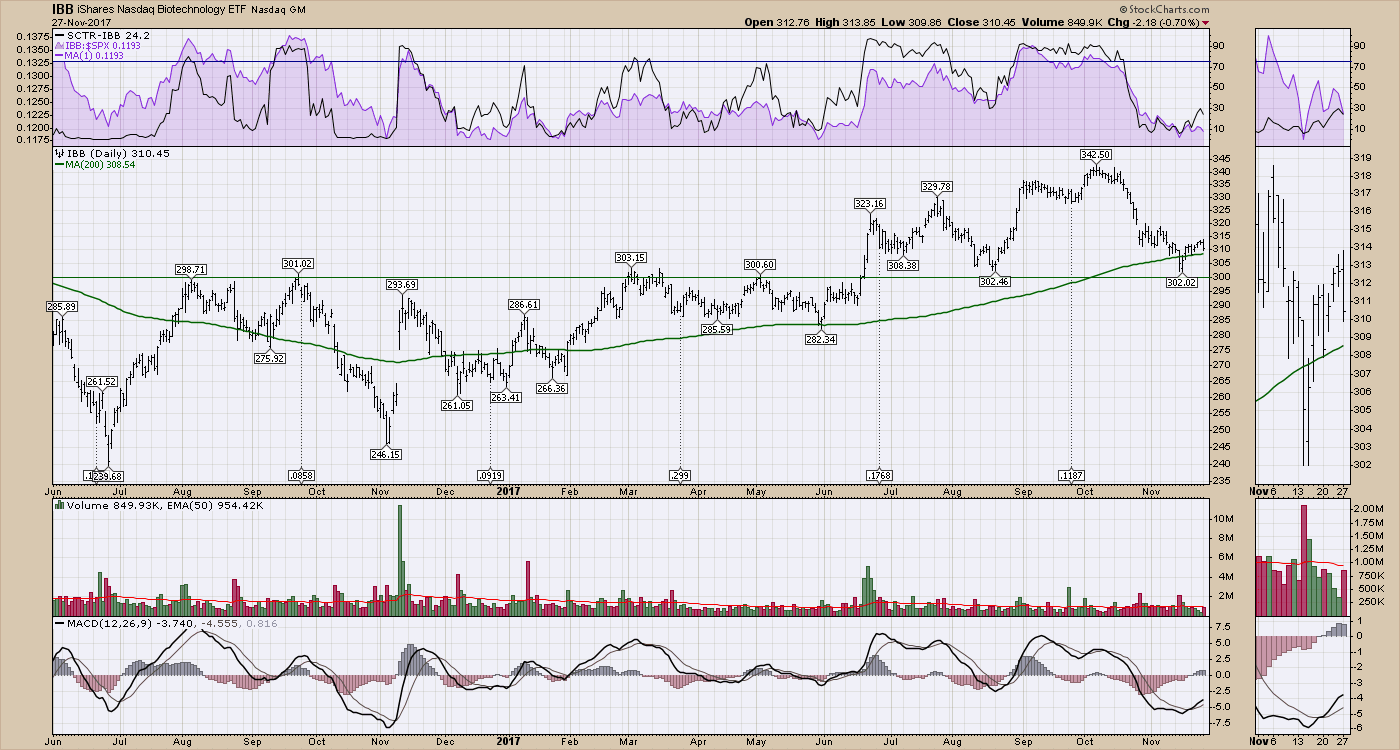
Task: Click the 298.71 price label
Action: (x=192, y=270)
